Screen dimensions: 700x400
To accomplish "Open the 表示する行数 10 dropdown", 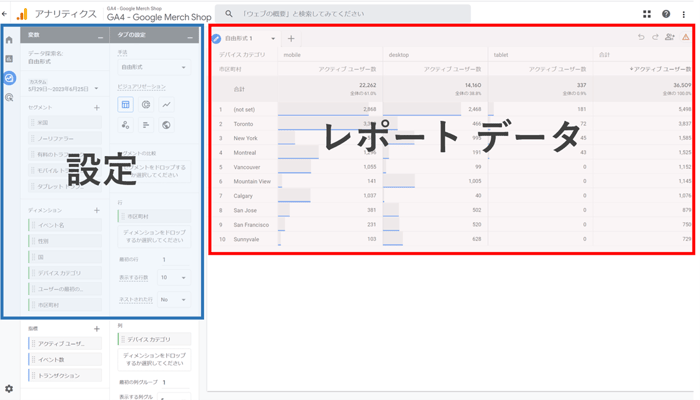I will (x=174, y=278).
